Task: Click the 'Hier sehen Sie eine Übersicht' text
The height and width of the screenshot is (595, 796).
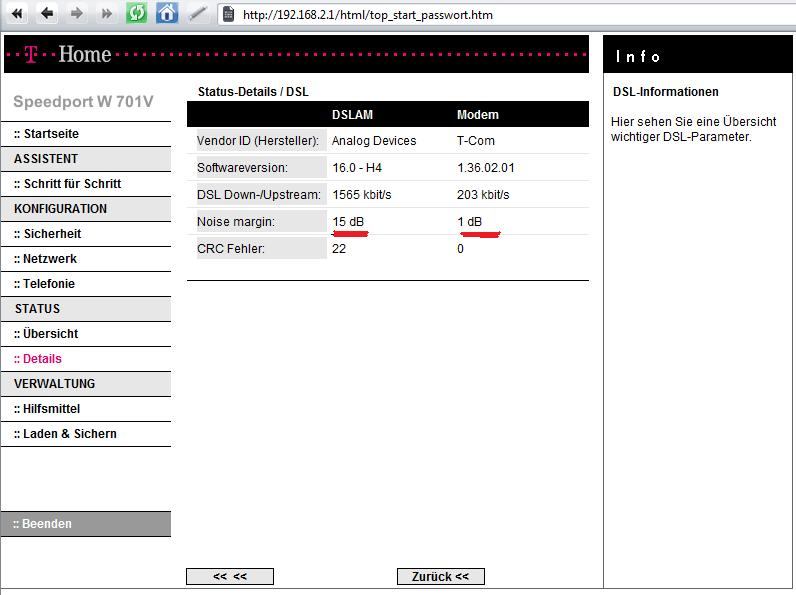Action: pyautogui.click(x=693, y=122)
